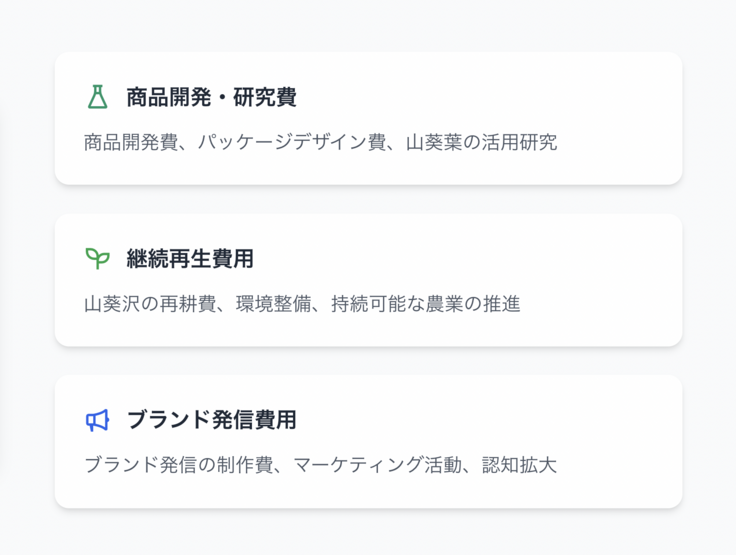Select the ブランド発信費用 heading

(x=211, y=420)
